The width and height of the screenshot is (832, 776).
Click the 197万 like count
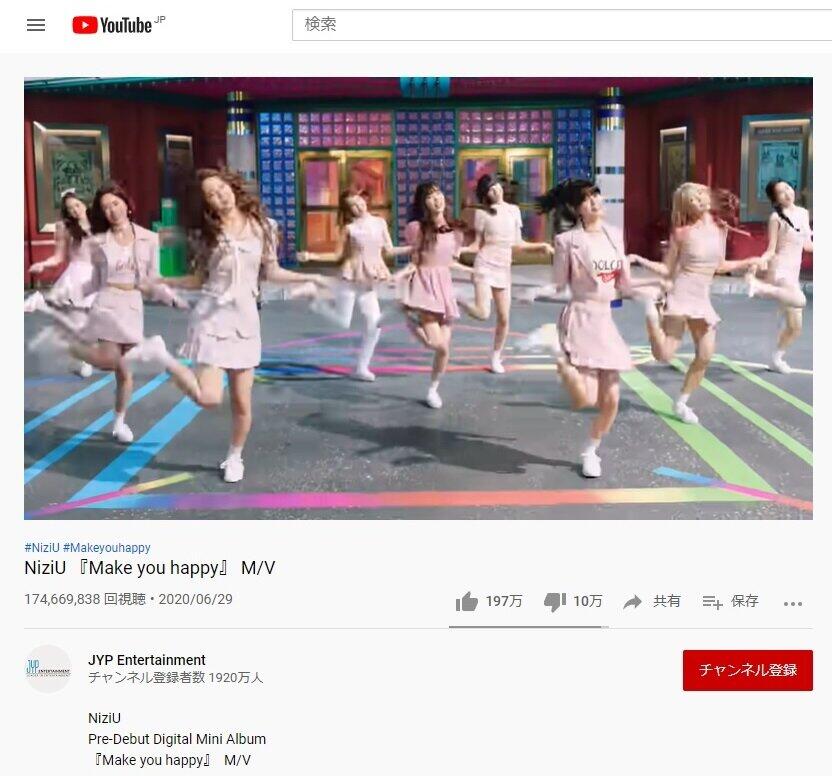click(504, 601)
